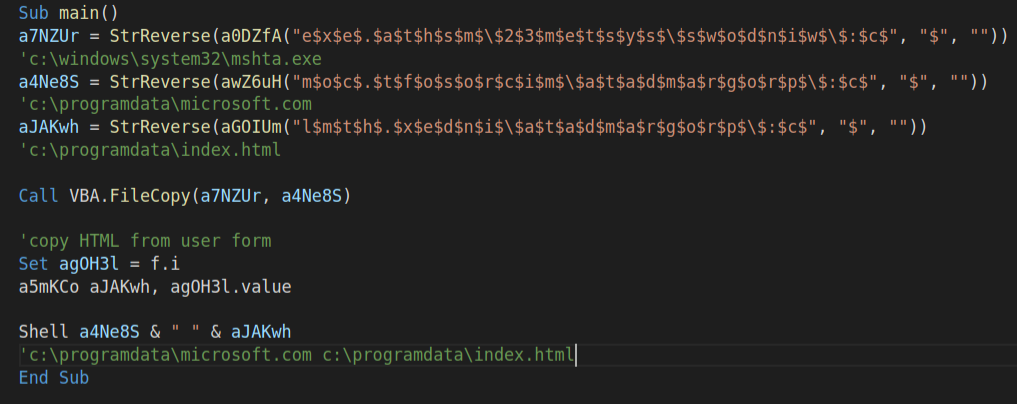Select the a7NZUr variable assignment
Screen dimensions: 1017x404
click(x=514, y=36)
